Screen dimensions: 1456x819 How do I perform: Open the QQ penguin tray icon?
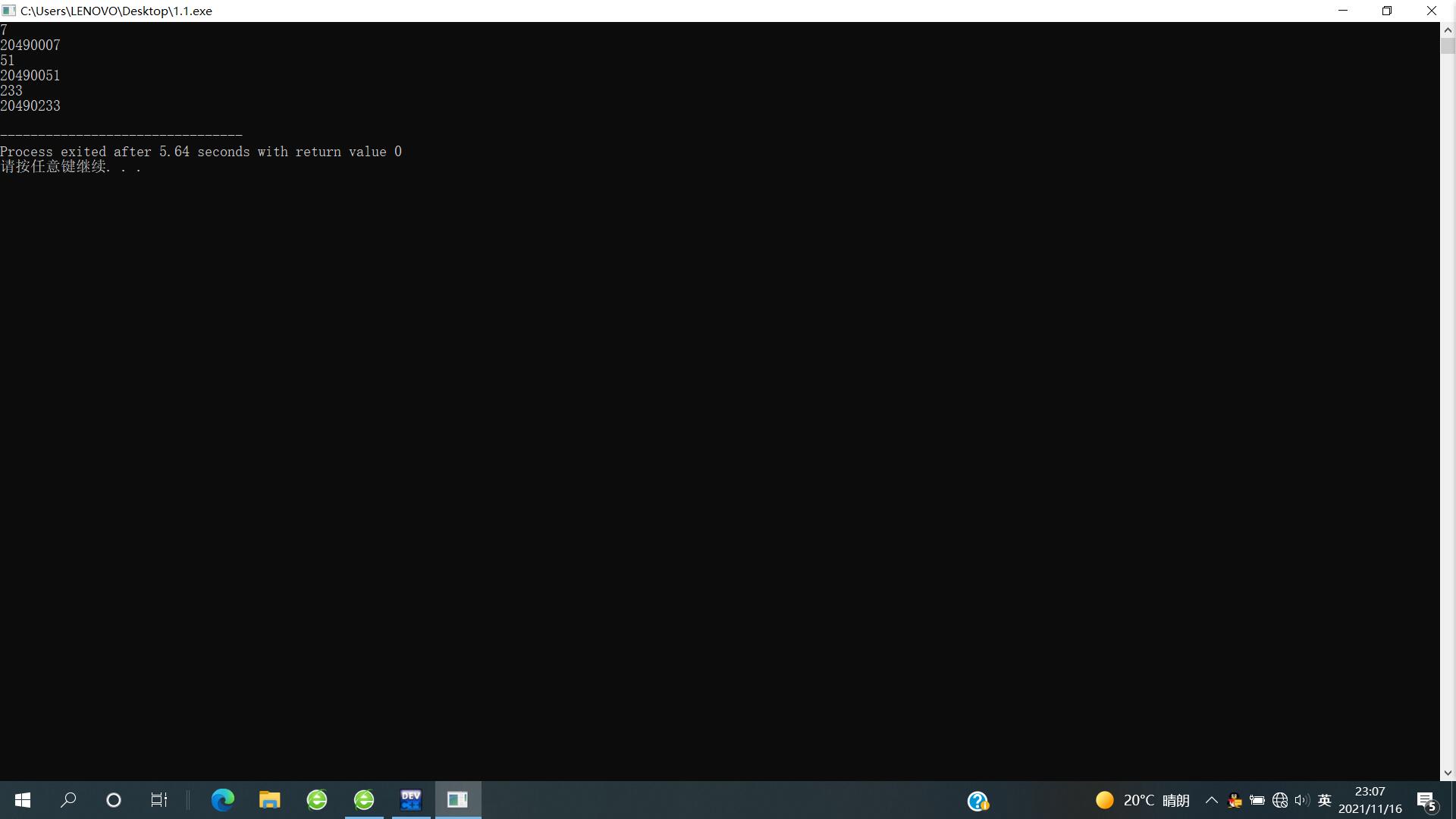[x=1235, y=801]
